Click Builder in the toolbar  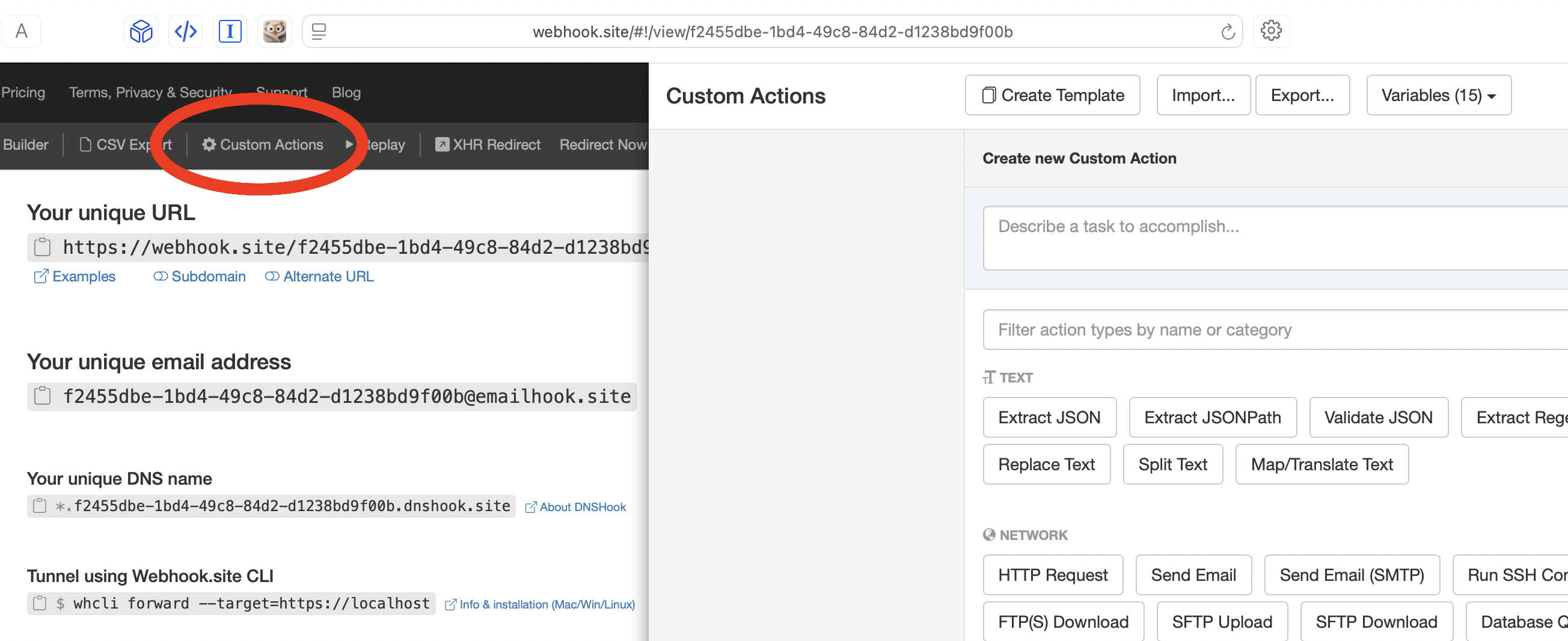point(26,144)
